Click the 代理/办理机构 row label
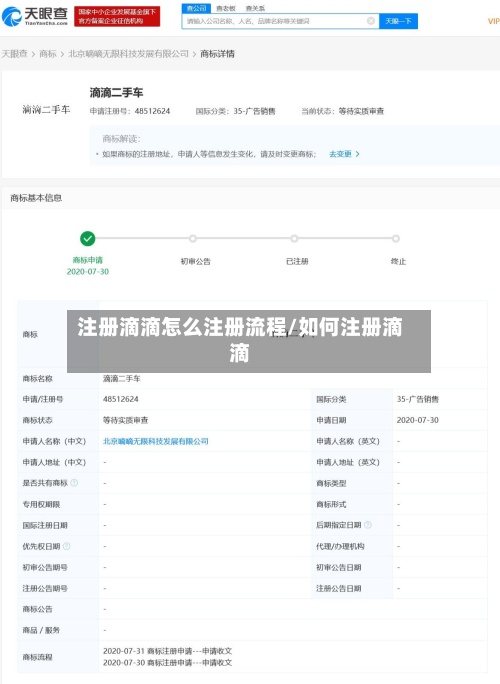Image resolution: width=500 pixels, height=684 pixels. click(x=340, y=546)
